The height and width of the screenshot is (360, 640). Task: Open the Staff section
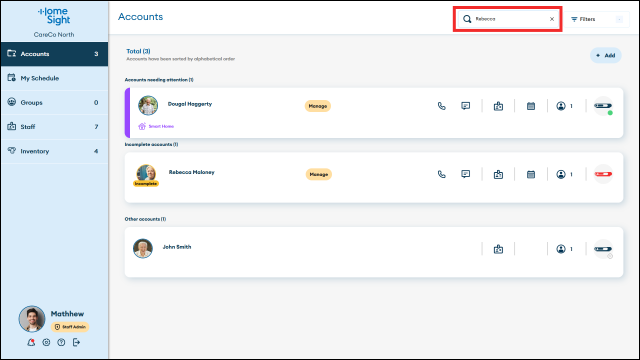point(54,127)
